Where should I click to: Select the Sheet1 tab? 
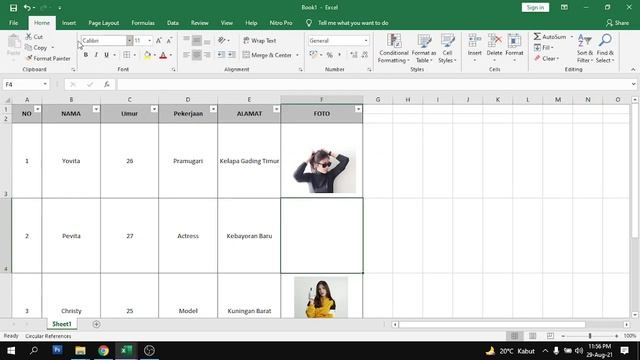[62, 324]
